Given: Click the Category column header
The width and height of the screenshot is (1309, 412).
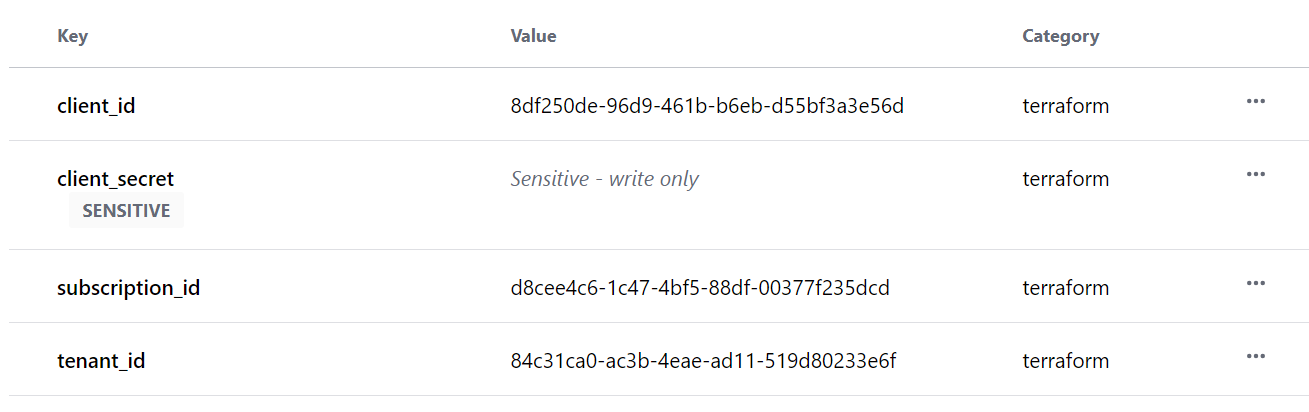Looking at the screenshot, I should [1060, 36].
